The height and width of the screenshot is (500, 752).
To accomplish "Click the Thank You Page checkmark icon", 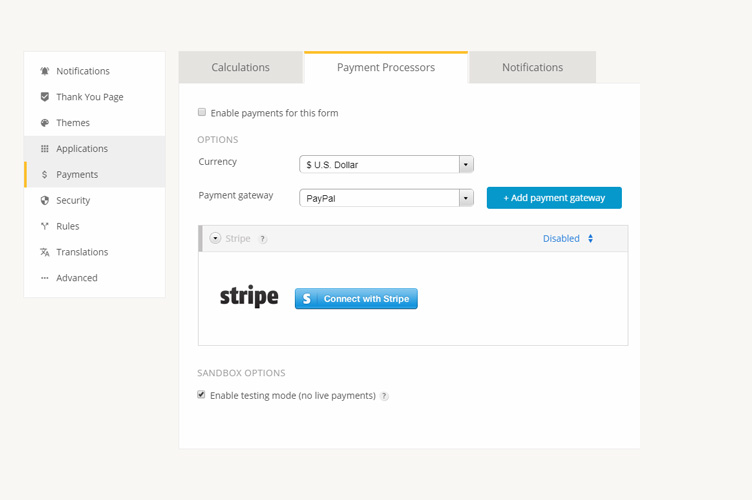I will 45,97.
